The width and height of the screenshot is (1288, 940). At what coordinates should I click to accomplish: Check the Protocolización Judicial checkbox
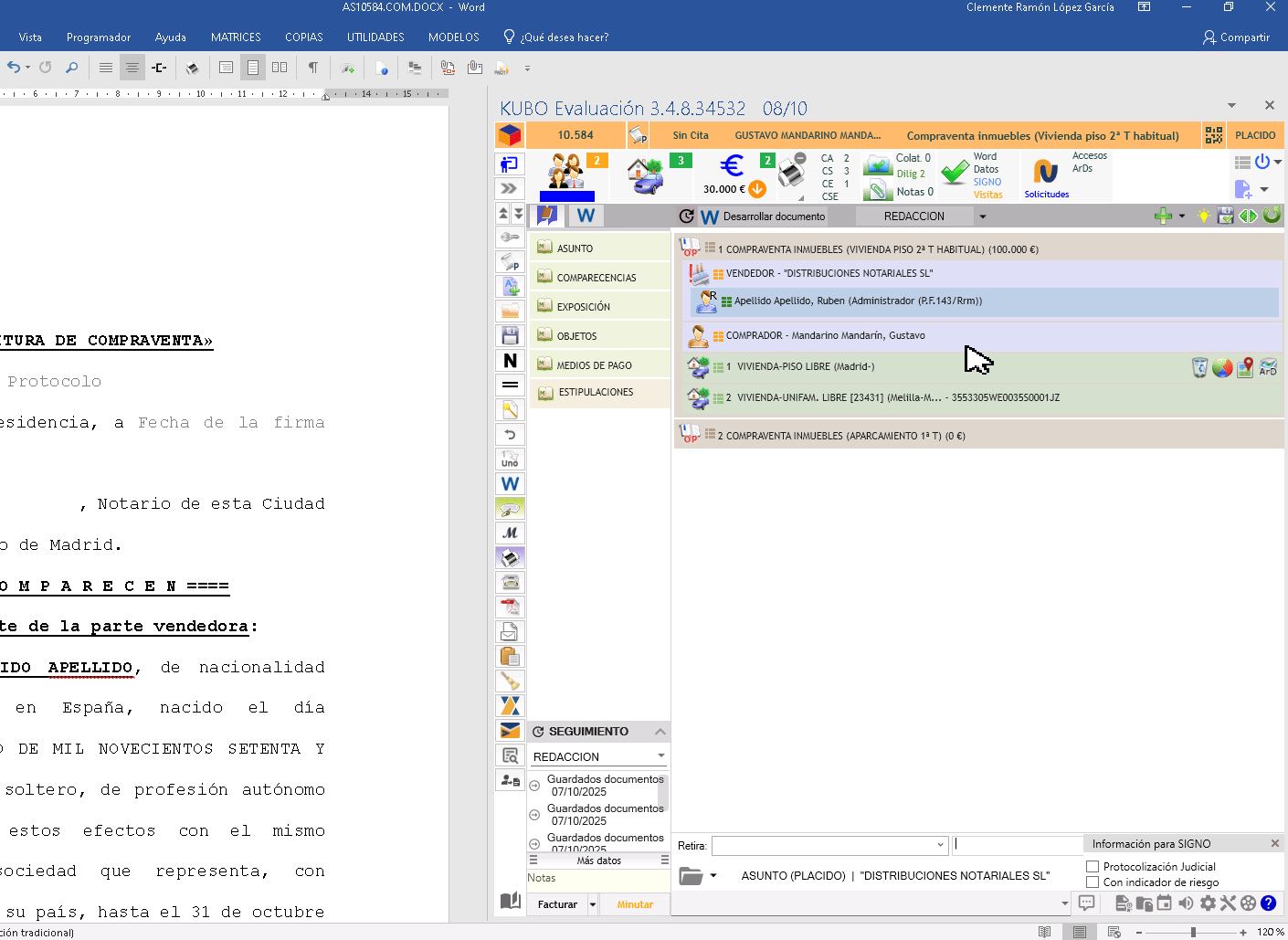point(1093,867)
